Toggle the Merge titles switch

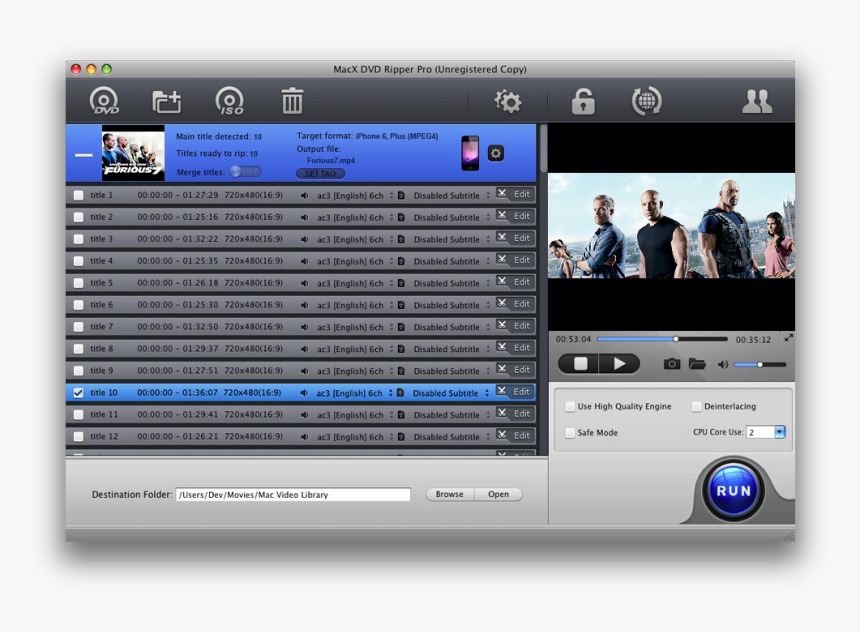tap(245, 172)
